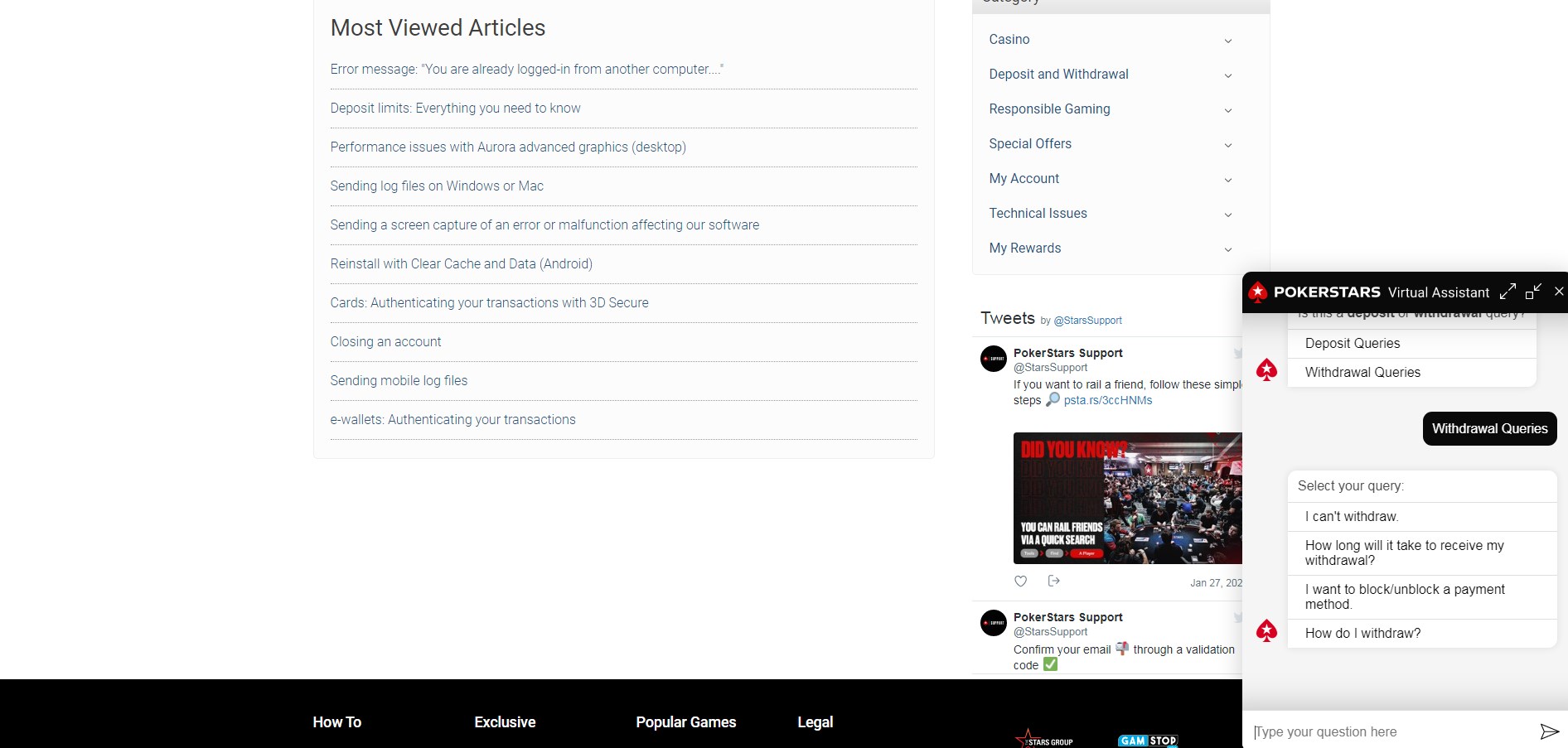Shrink the Virtual Assistant chat window
The image size is (1568, 748).
click(x=1533, y=292)
